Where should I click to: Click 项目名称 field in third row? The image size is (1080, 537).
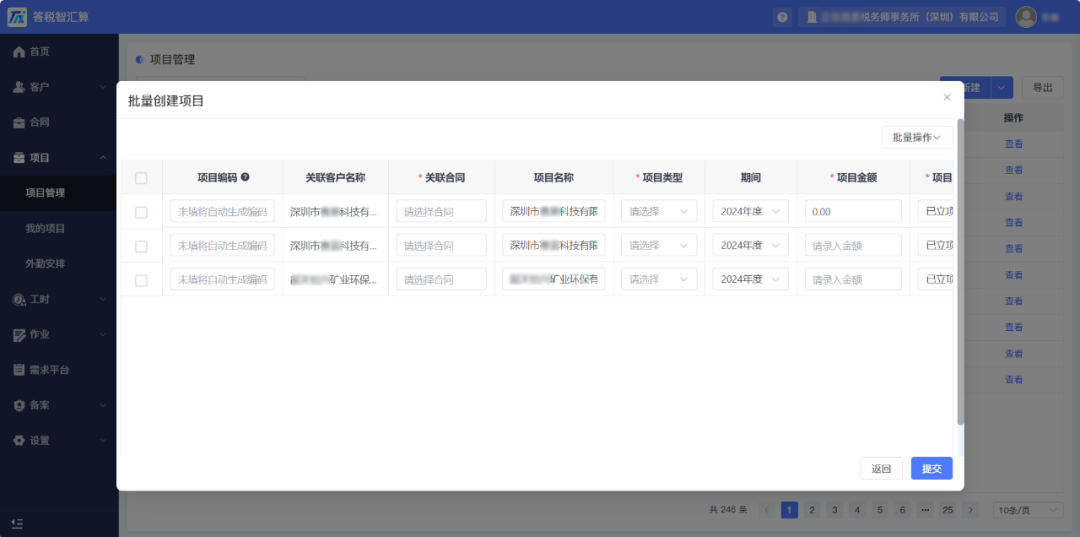(x=554, y=280)
